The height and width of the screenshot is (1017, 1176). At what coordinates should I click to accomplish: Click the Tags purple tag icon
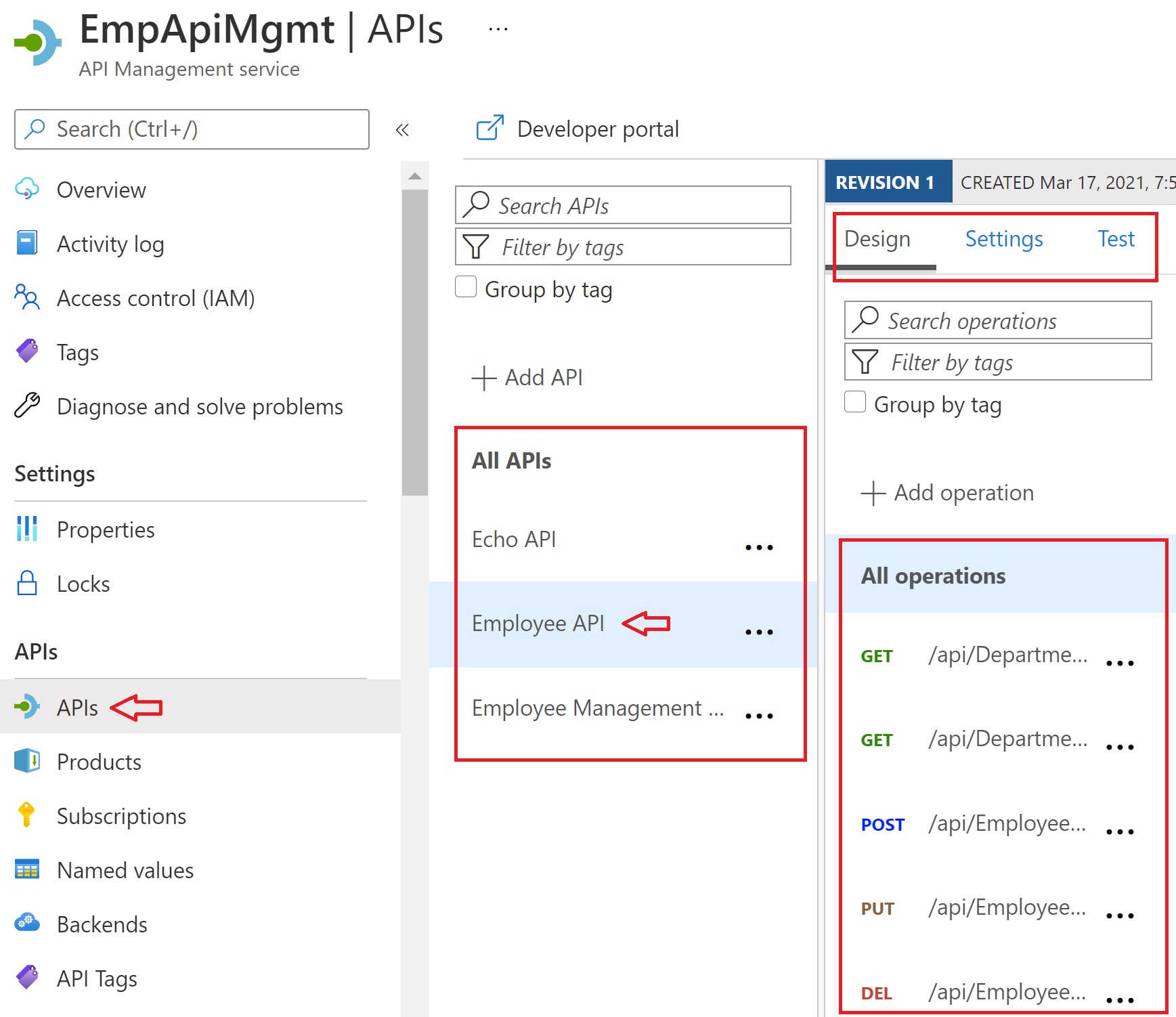tap(27, 351)
